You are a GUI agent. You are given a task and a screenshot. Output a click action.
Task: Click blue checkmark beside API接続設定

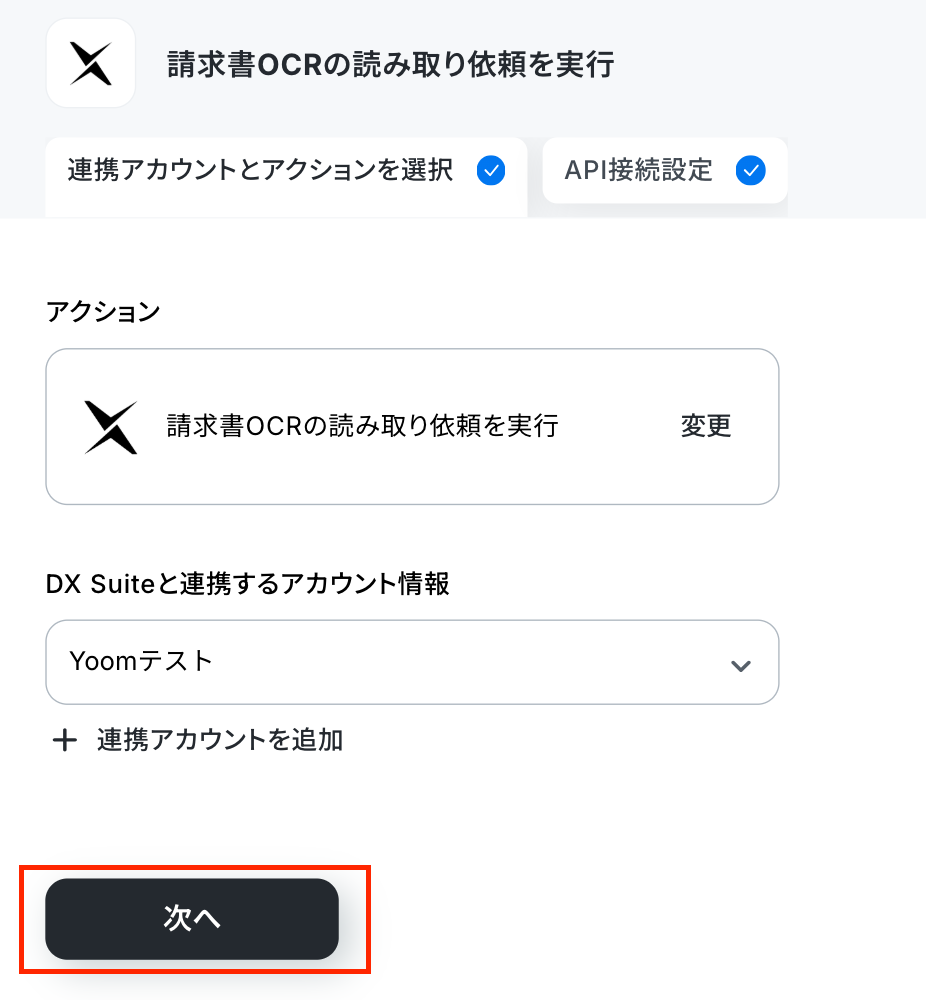[x=751, y=170]
